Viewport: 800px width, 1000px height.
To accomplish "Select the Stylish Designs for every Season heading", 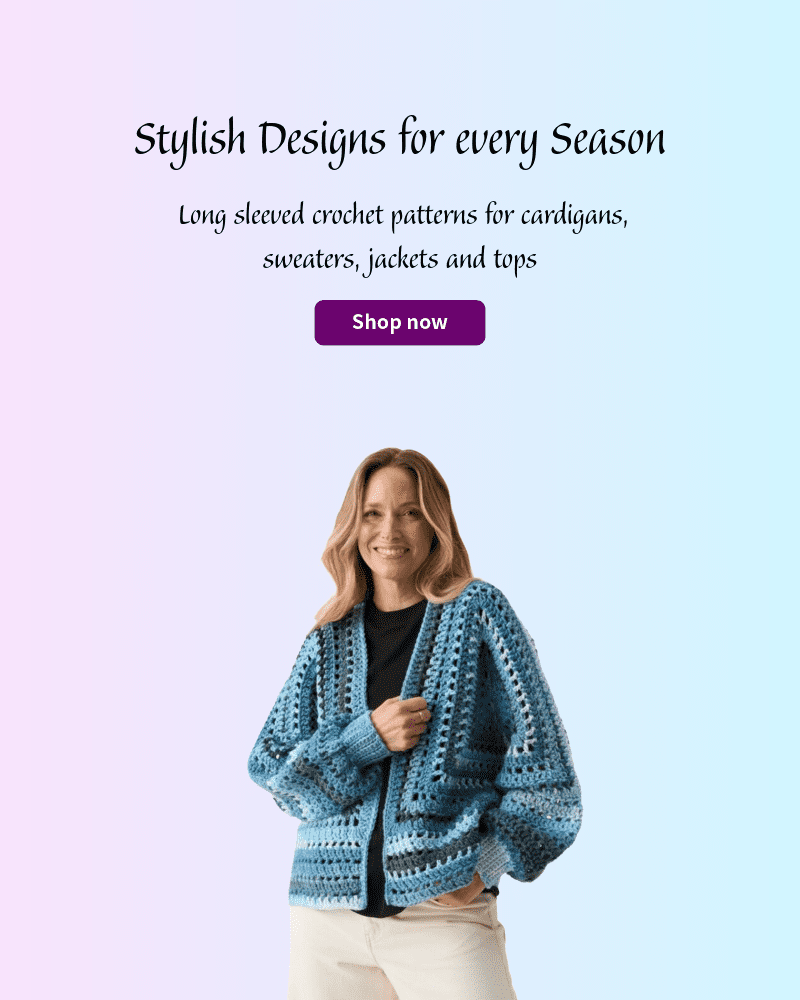I will pos(399,141).
